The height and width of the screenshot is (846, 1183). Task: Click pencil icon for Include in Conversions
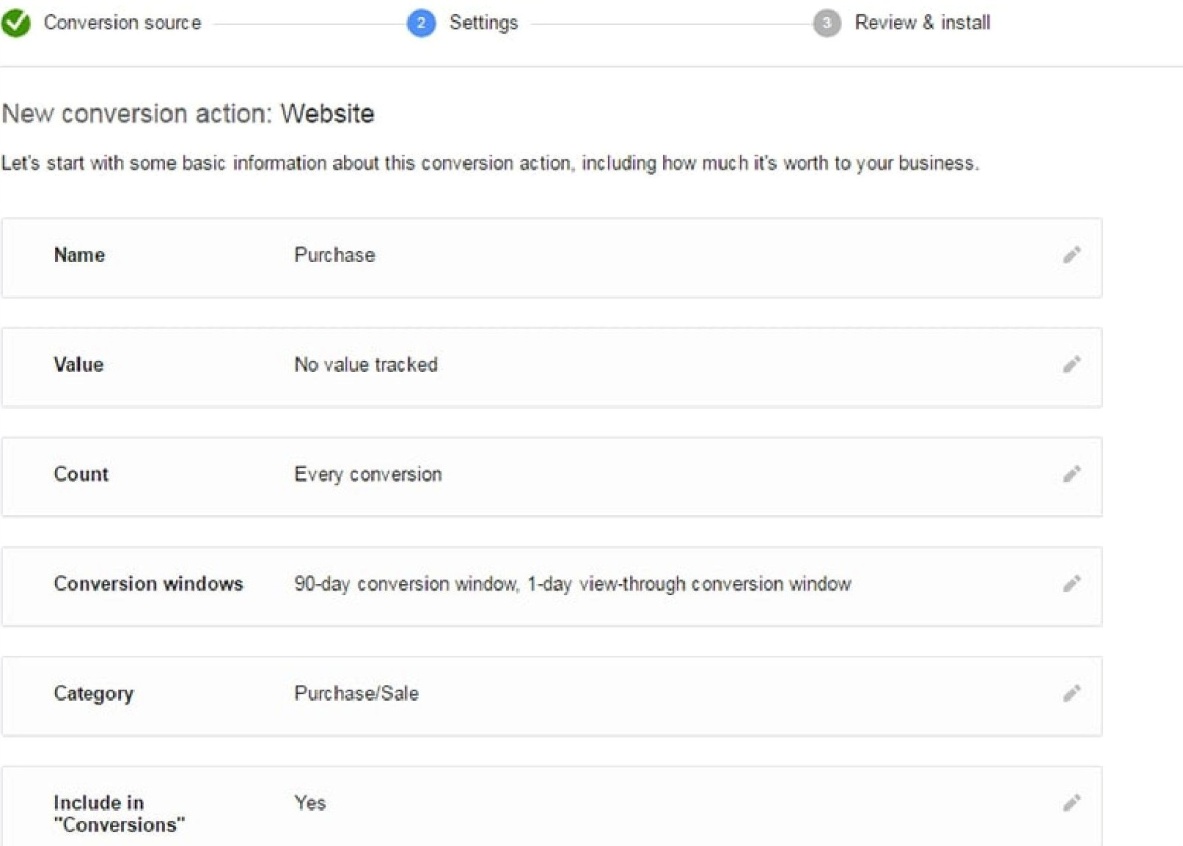click(1071, 803)
